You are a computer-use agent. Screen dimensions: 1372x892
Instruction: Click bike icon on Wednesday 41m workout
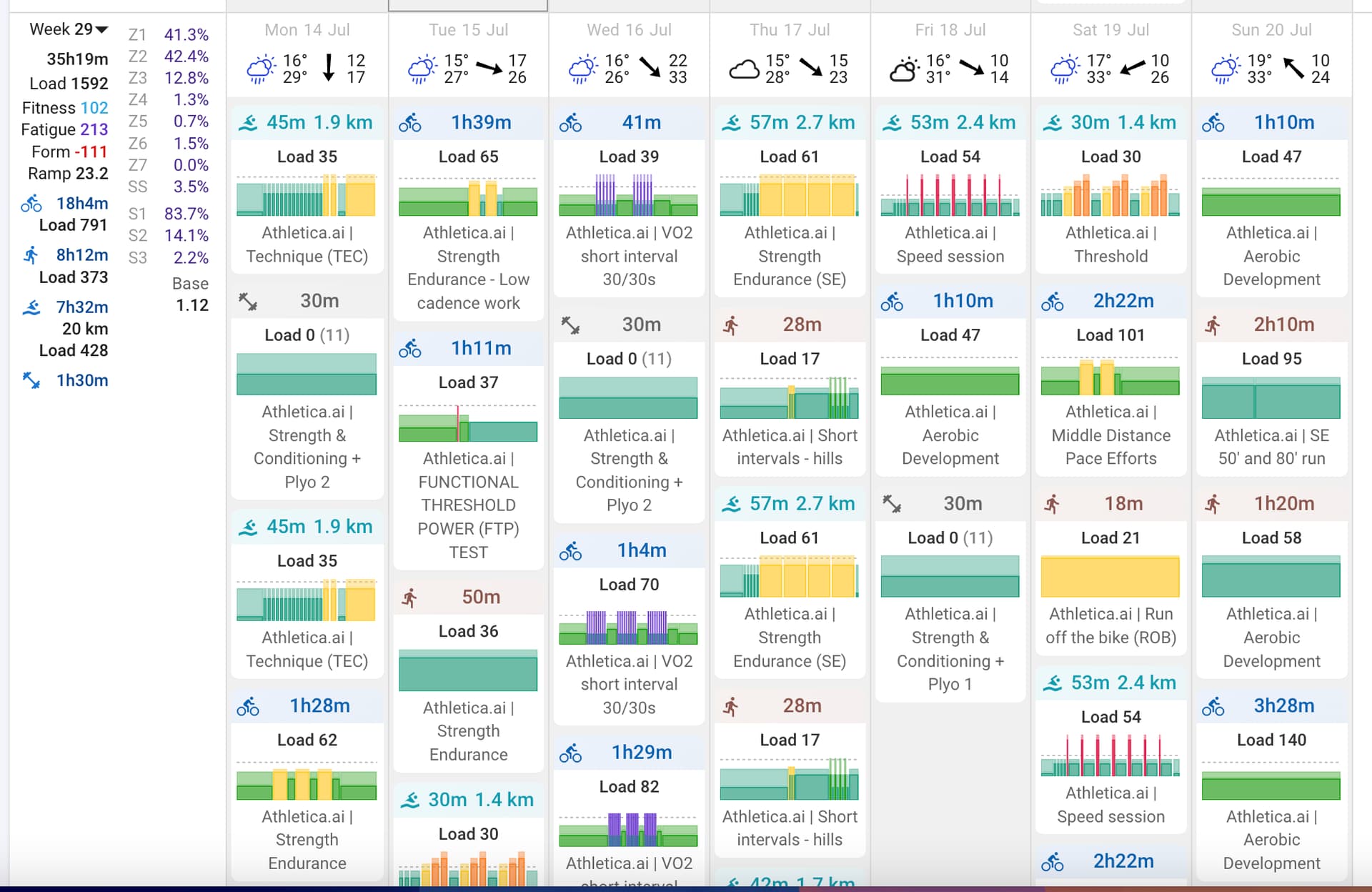570,123
